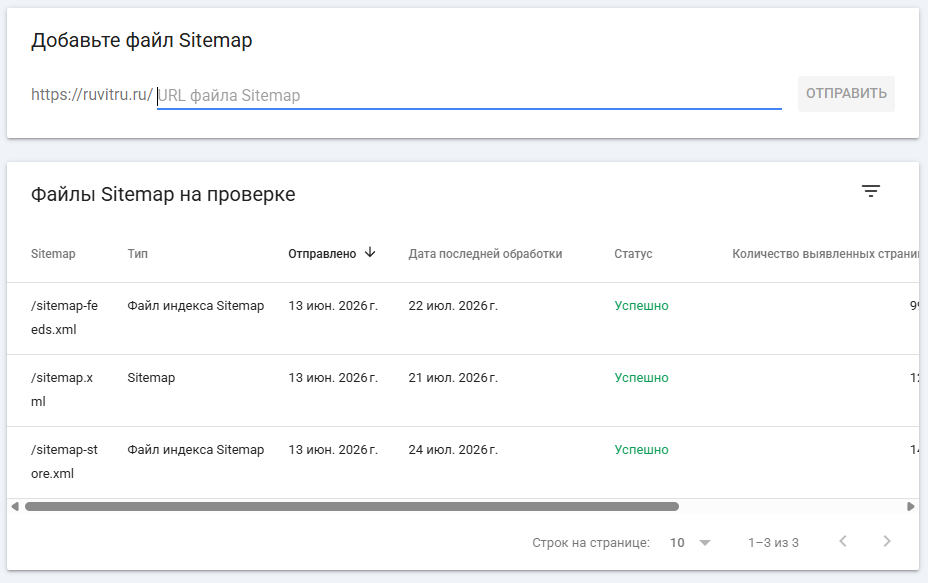Click the Статус column header
Image resolution: width=928 pixels, height=583 pixels.
pos(633,254)
